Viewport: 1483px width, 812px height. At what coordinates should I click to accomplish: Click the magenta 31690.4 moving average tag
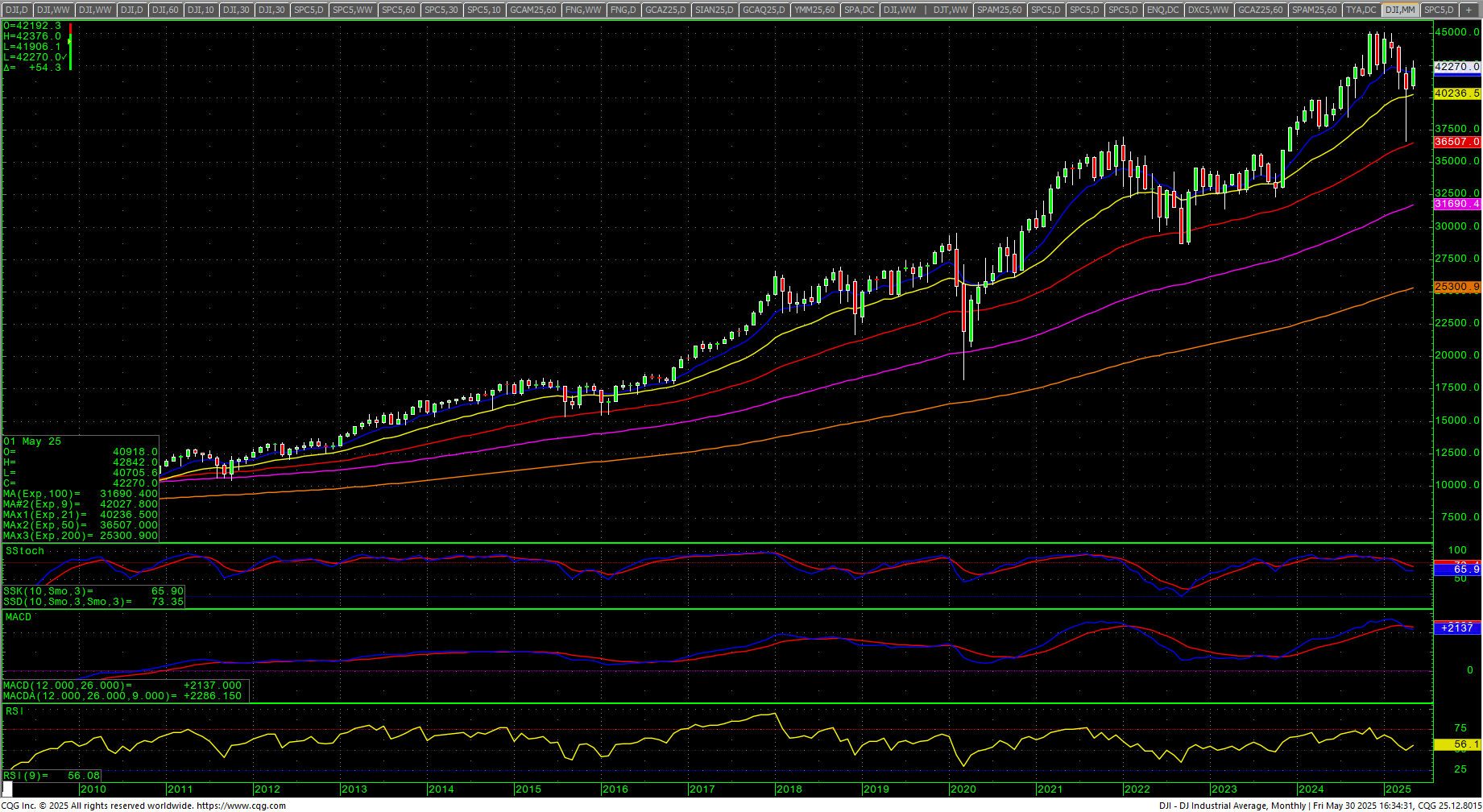tap(1457, 204)
